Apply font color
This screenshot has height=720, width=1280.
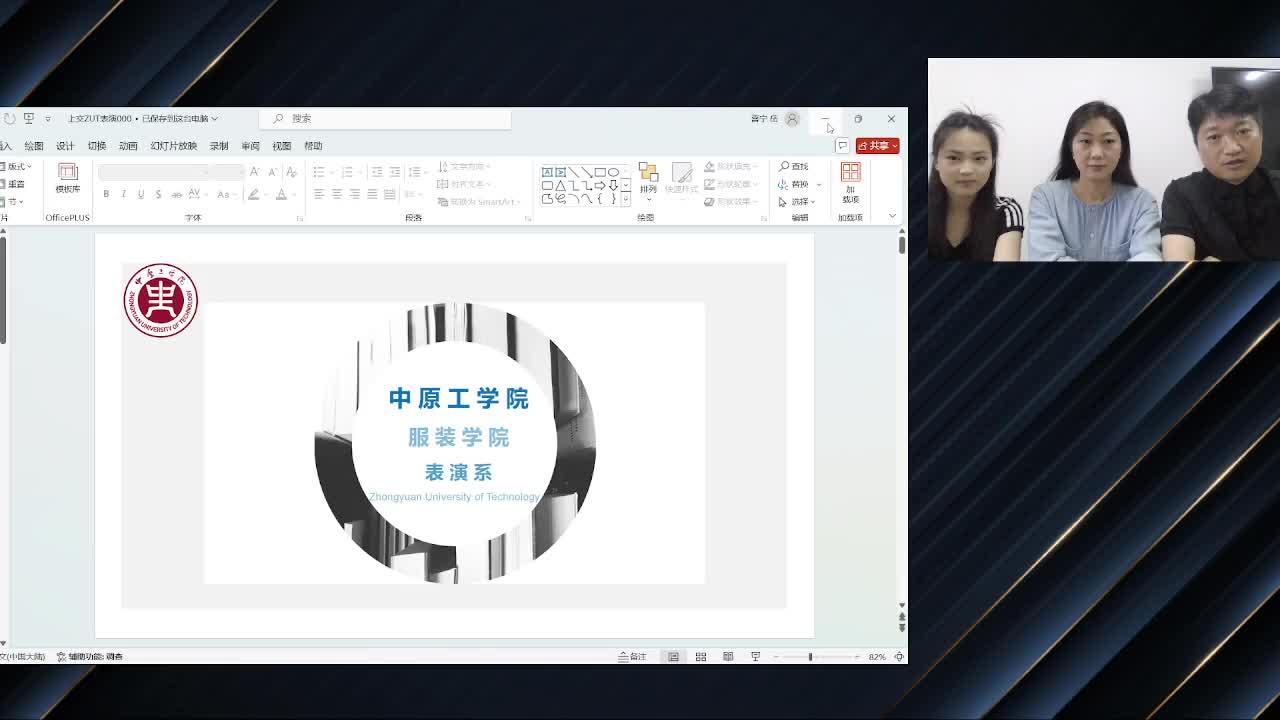[281, 194]
